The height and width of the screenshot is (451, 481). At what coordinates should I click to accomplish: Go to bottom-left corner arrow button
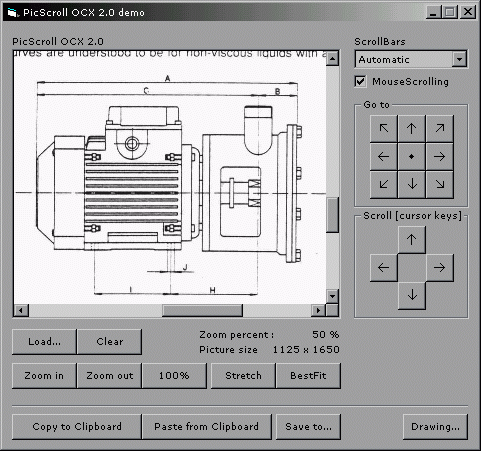[x=384, y=184]
